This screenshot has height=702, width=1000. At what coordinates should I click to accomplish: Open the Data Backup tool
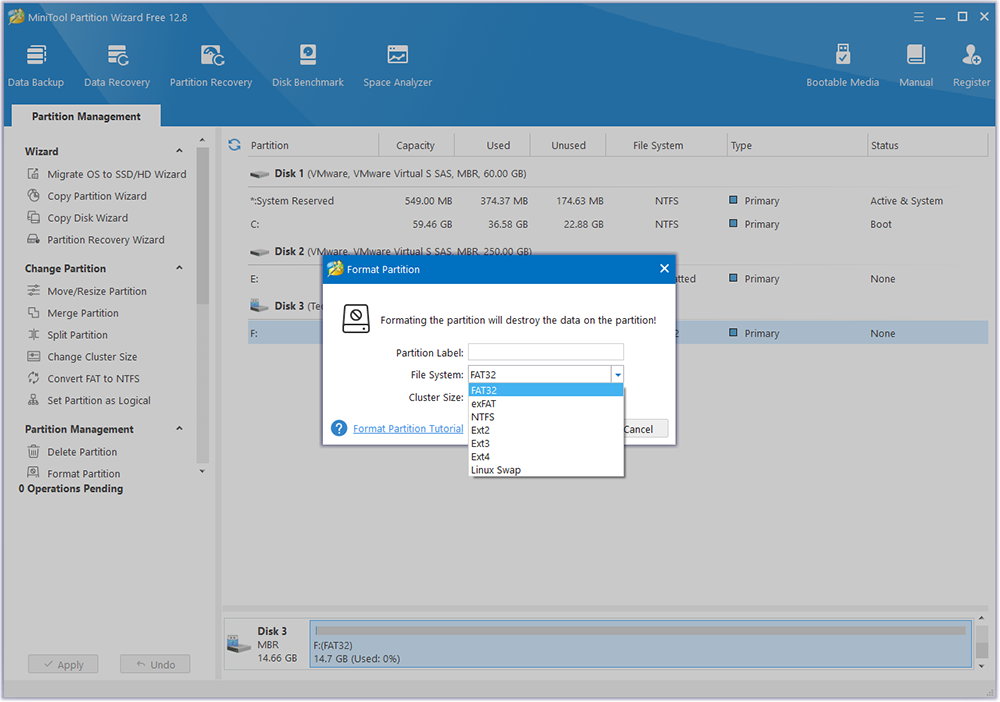(36, 66)
